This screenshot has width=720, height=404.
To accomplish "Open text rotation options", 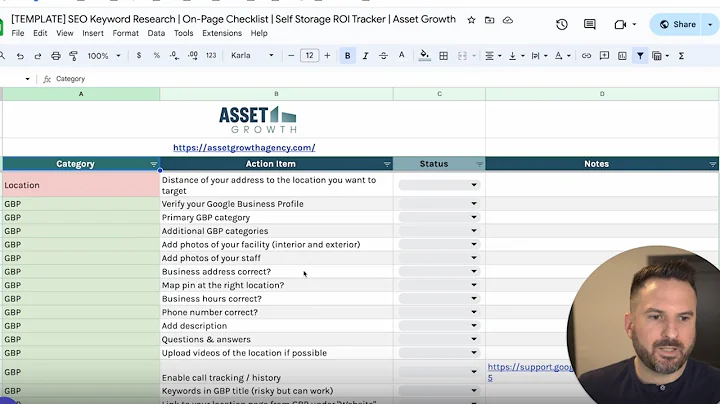I will coord(562,56).
